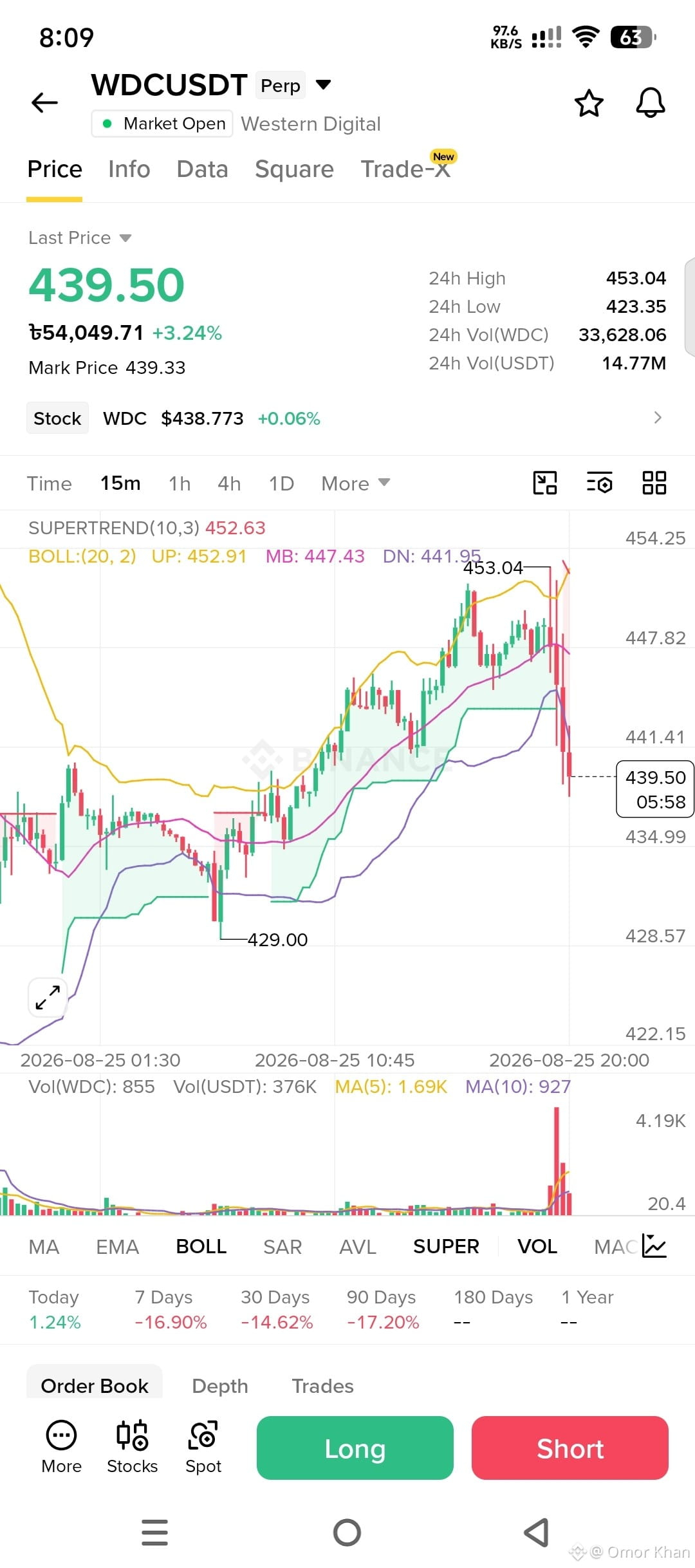Image resolution: width=695 pixels, height=1568 pixels.
Task: Tap the 90 Days -17.20% performance
Action: point(383,1309)
